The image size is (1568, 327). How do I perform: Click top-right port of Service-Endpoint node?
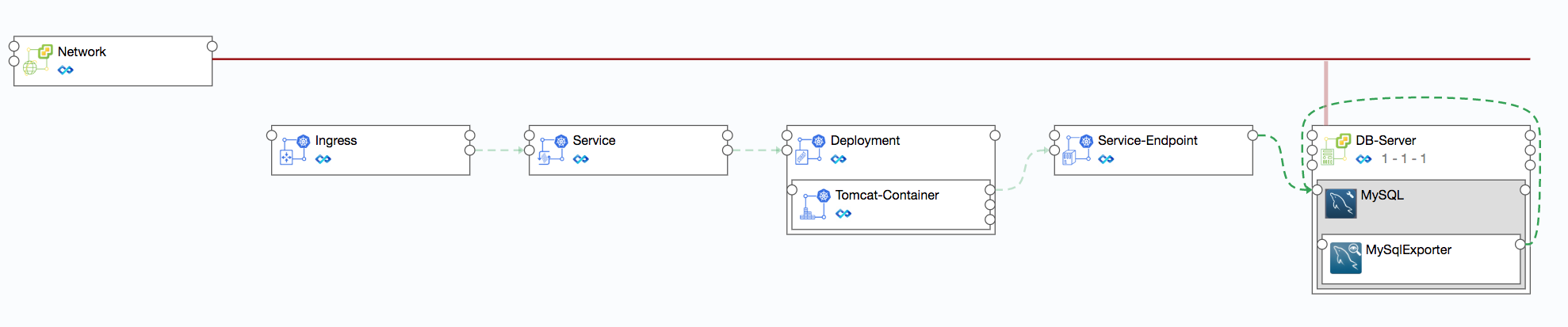1252,135
